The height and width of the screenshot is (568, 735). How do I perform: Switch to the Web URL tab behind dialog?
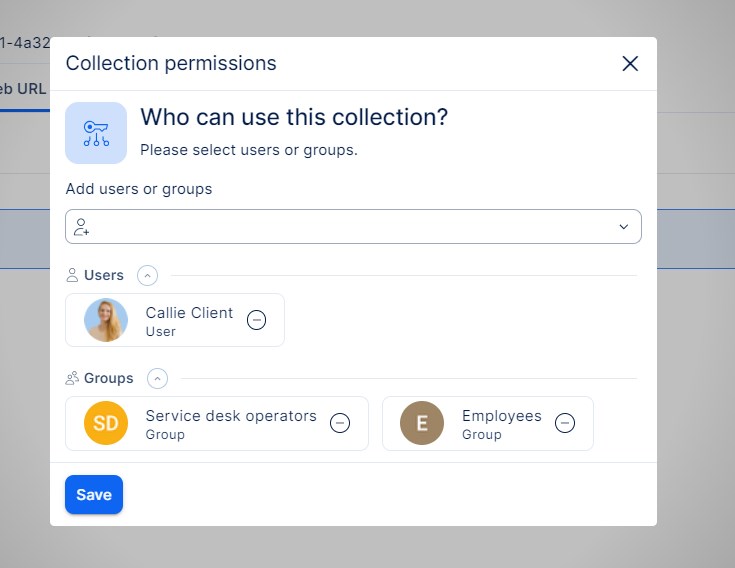pos(24,88)
